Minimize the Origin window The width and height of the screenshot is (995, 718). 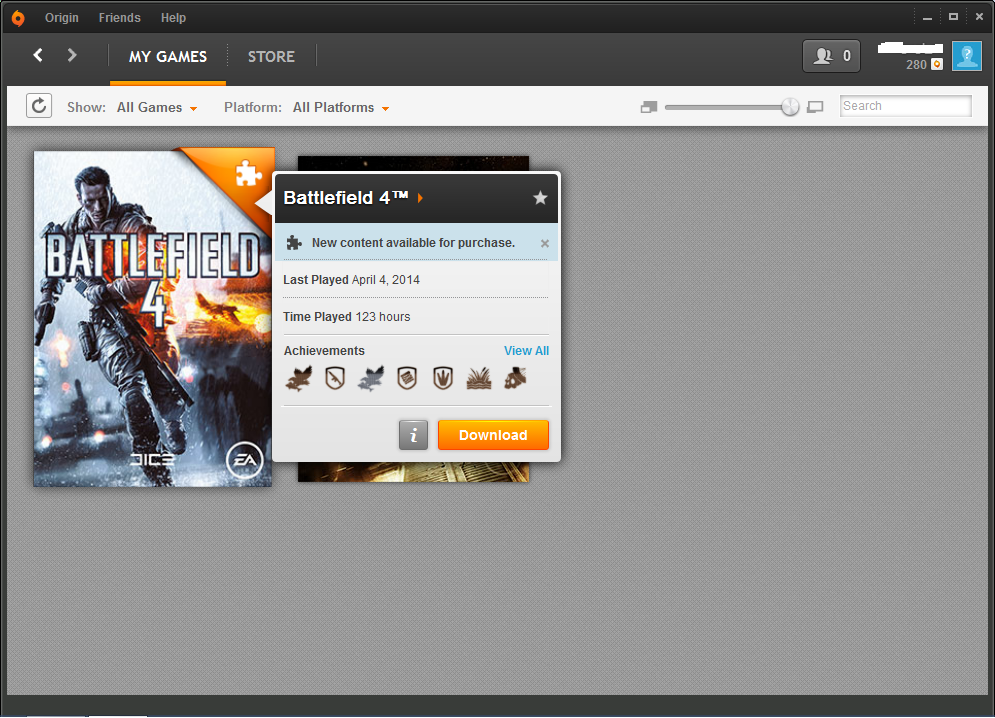(927, 18)
